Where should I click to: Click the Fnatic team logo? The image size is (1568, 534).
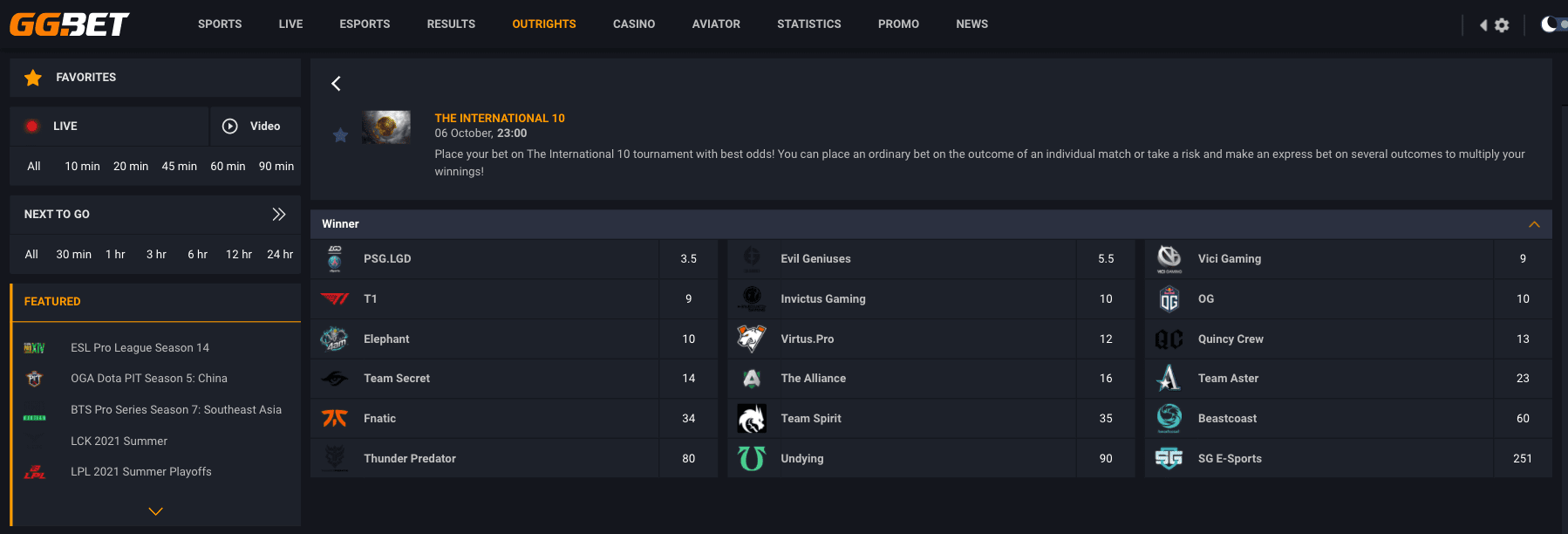coord(335,419)
